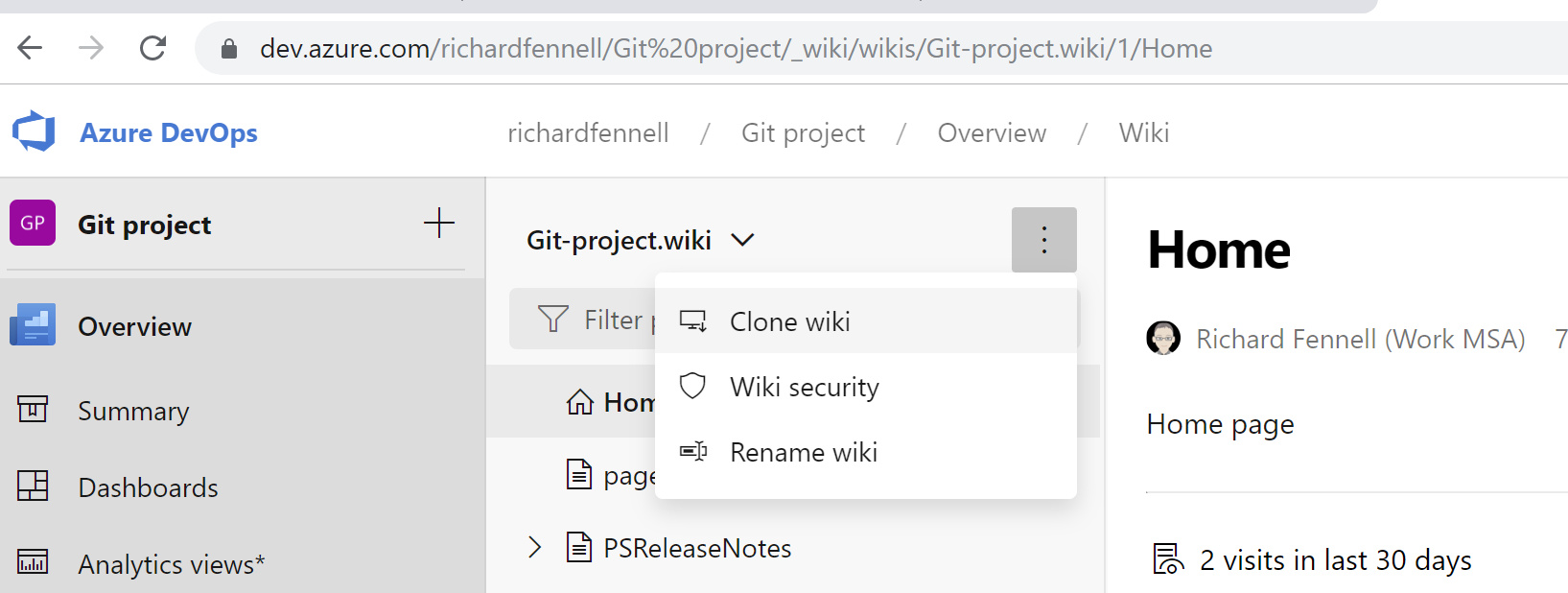
Task: Click the Summary icon
Action: click(x=33, y=410)
